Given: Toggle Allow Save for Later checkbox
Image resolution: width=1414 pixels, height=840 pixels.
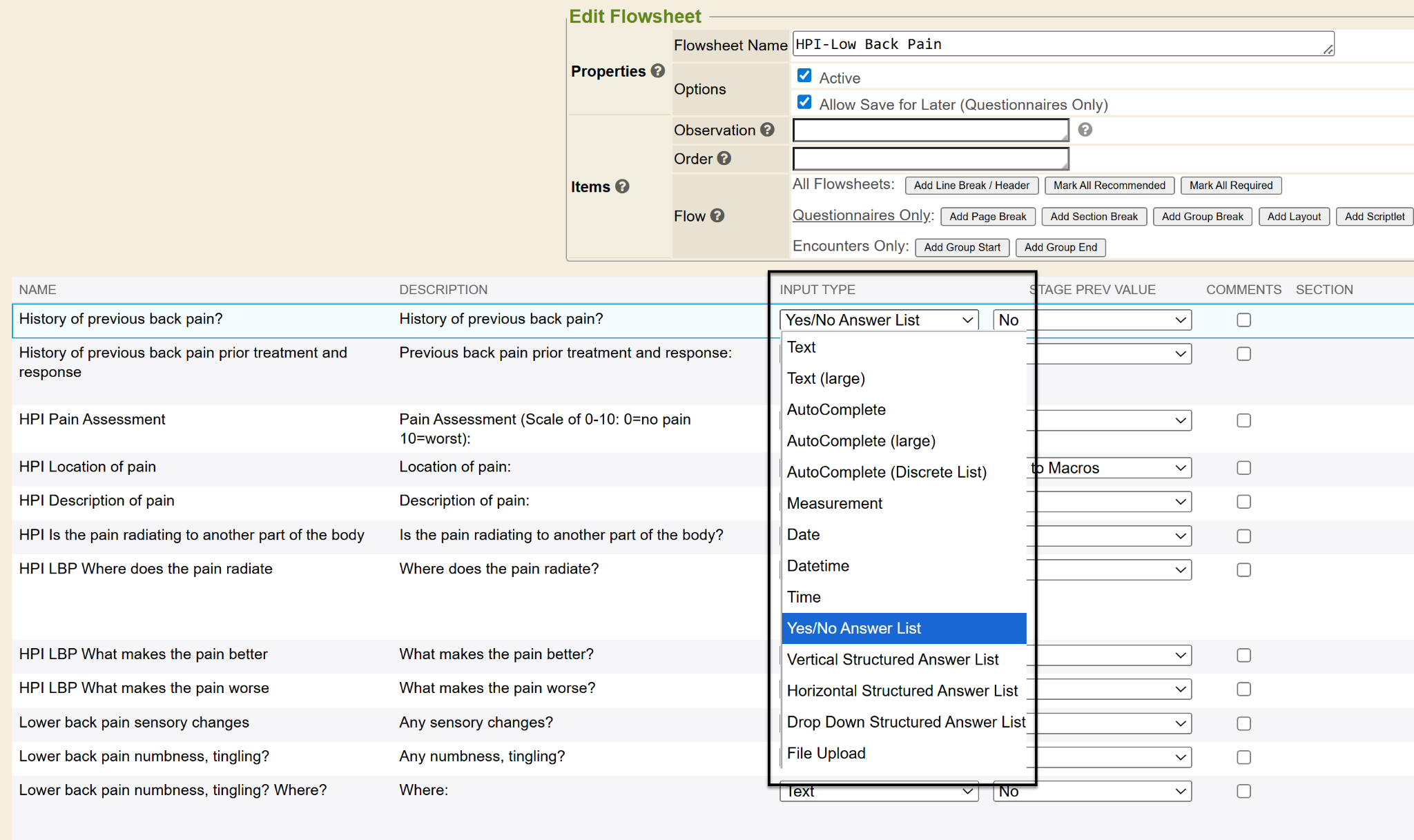Looking at the screenshot, I should [804, 103].
